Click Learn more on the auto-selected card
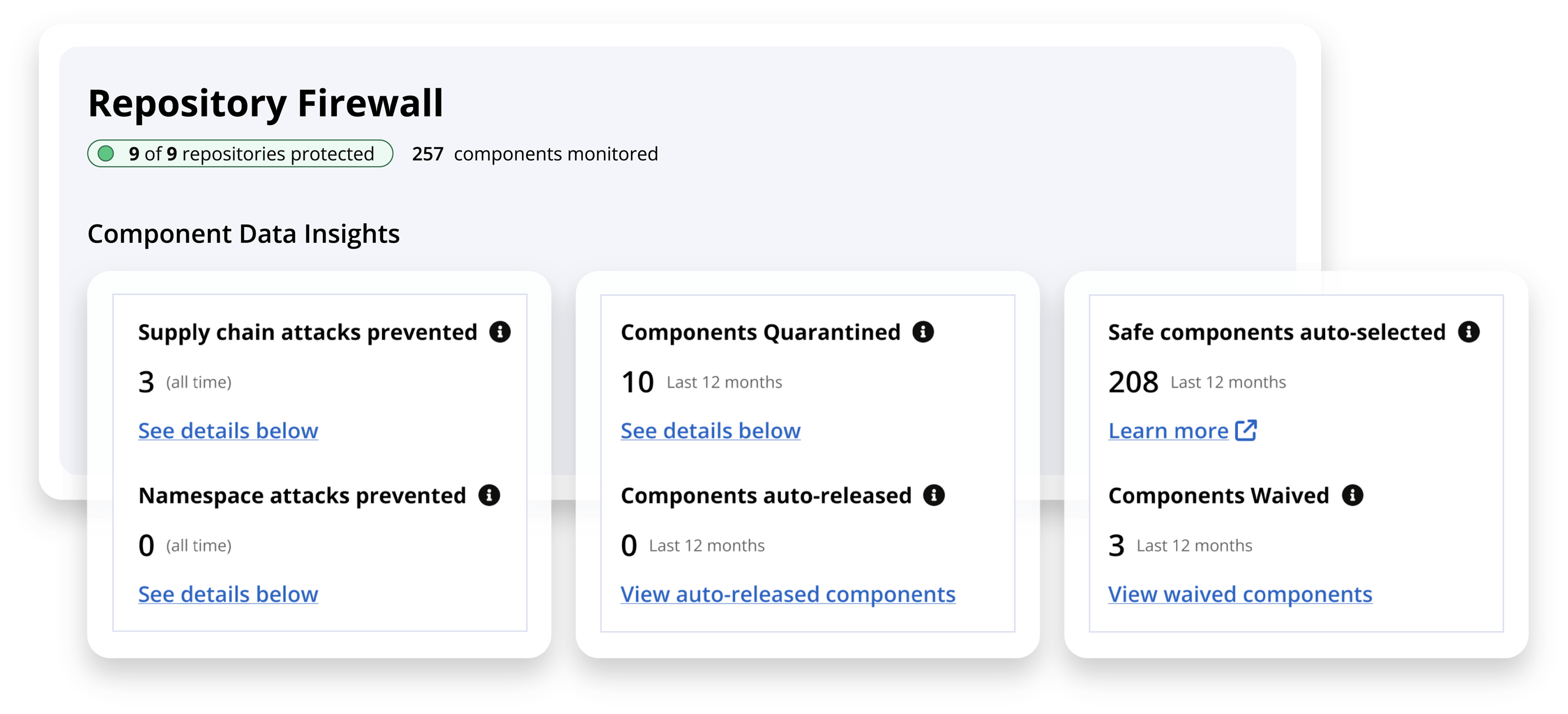The height and width of the screenshot is (714, 1568). pyautogui.click(x=1168, y=430)
